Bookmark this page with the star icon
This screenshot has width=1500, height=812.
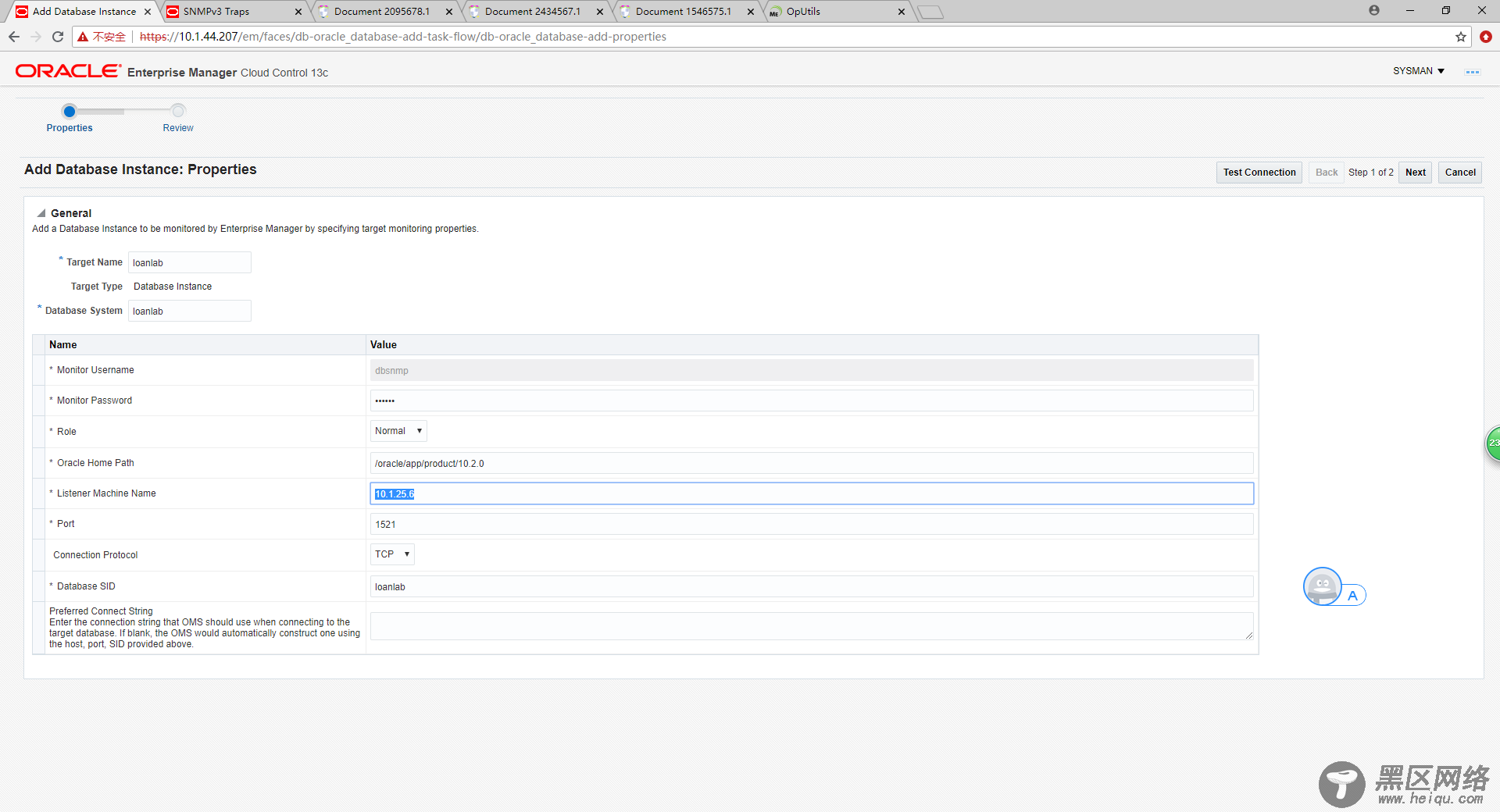[1461, 37]
